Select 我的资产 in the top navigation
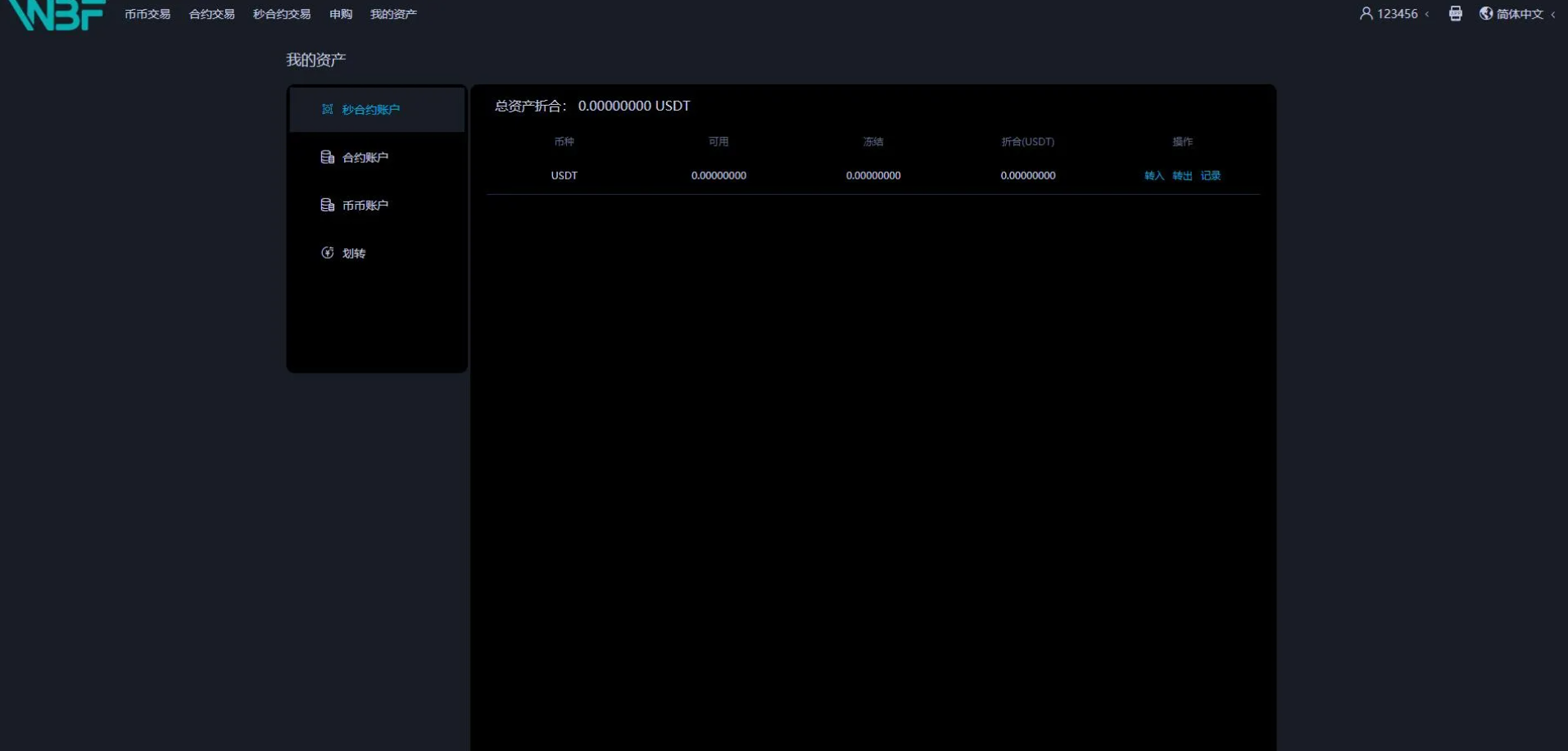 [393, 14]
